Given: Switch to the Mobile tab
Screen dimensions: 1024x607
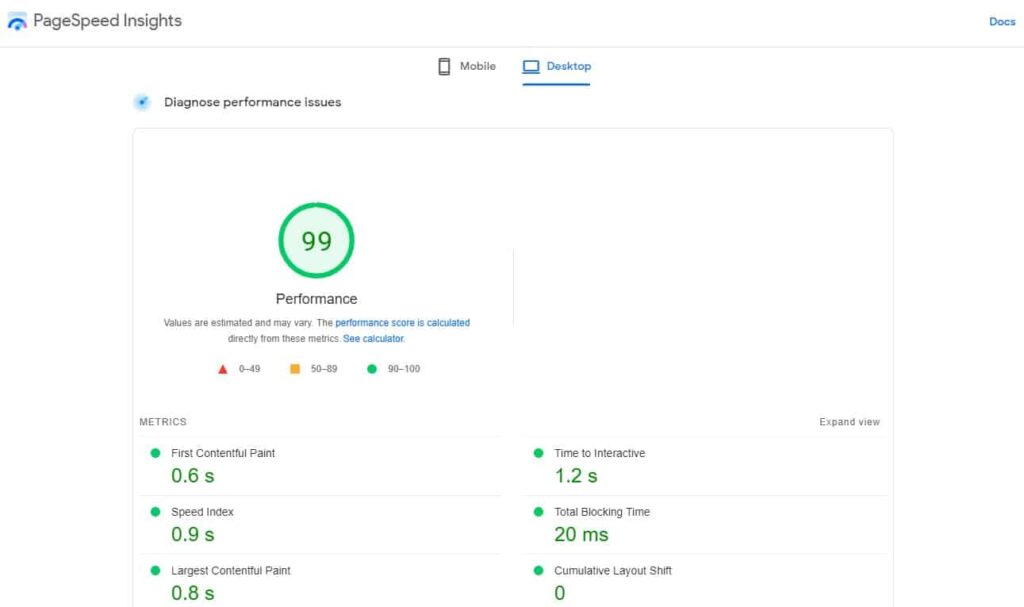Looking at the screenshot, I should coord(466,66).
